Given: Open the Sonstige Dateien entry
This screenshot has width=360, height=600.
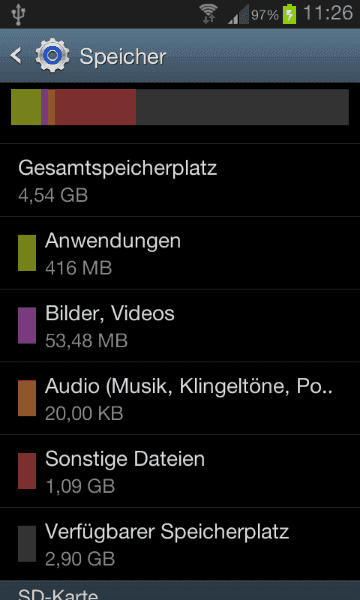Looking at the screenshot, I should (180, 471).
